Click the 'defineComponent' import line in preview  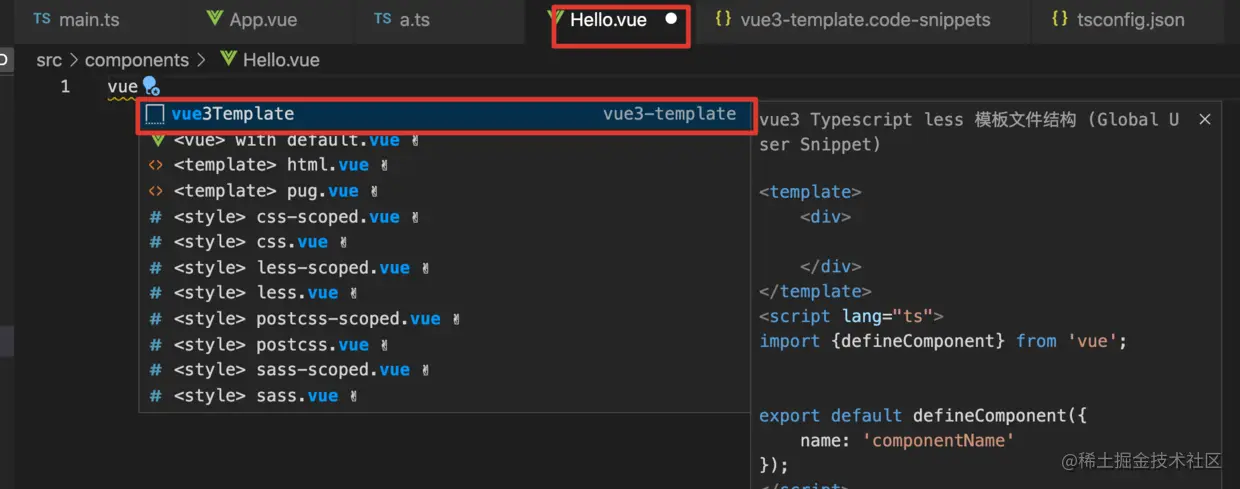coord(943,341)
